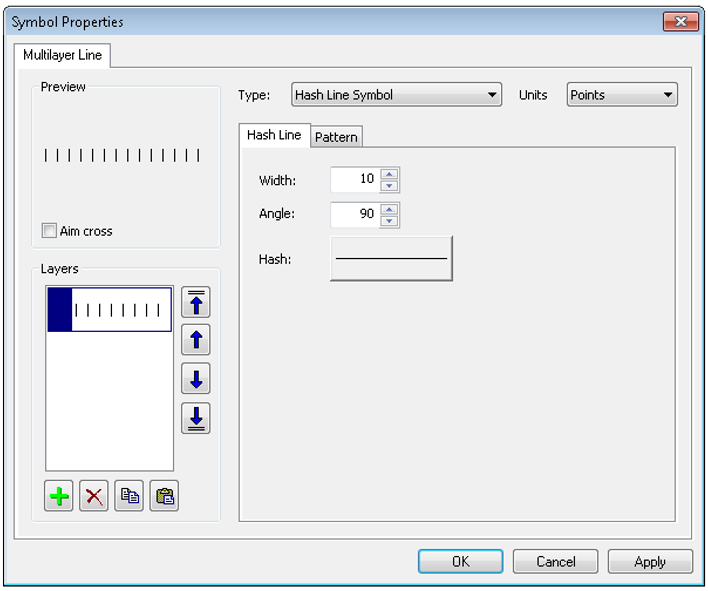Select the Hash Line tab
This screenshot has height=591, width=708.
pos(274,135)
